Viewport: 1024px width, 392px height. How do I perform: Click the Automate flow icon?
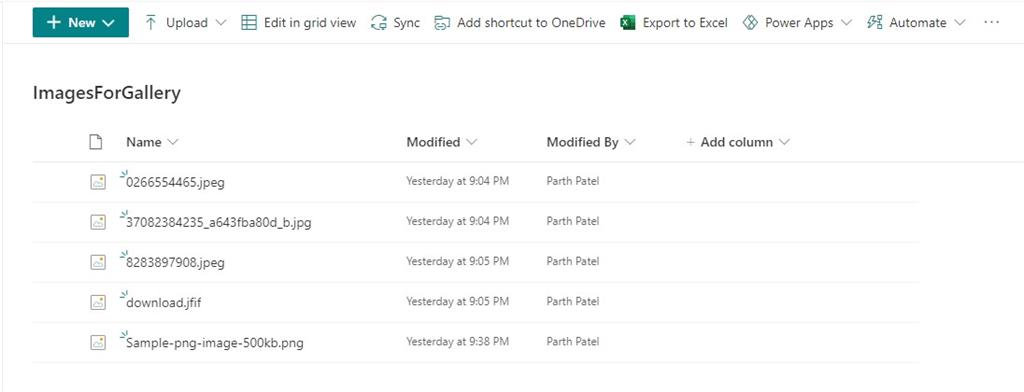click(x=874, y=23)
